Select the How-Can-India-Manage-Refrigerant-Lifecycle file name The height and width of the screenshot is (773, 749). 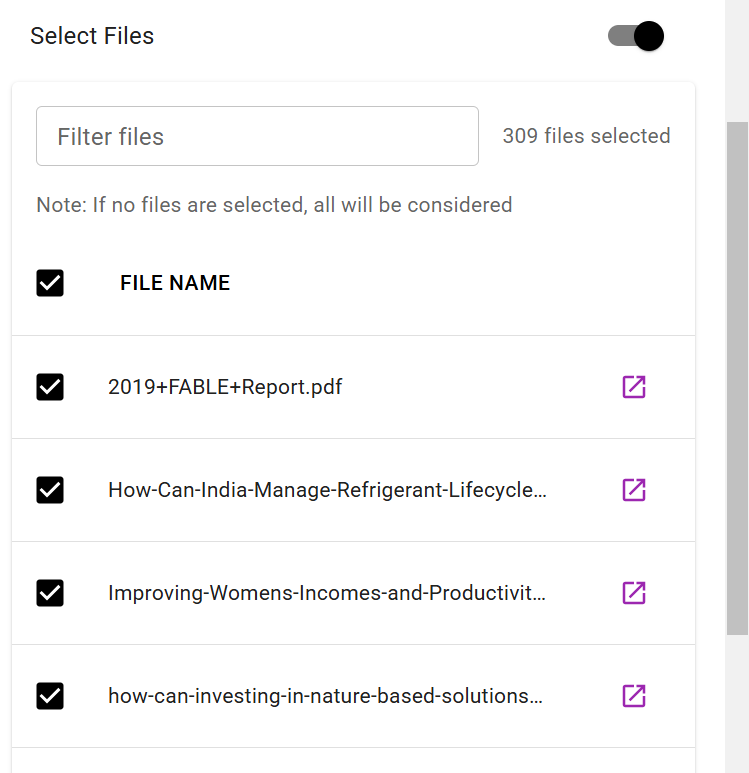[x=327, y=490]
